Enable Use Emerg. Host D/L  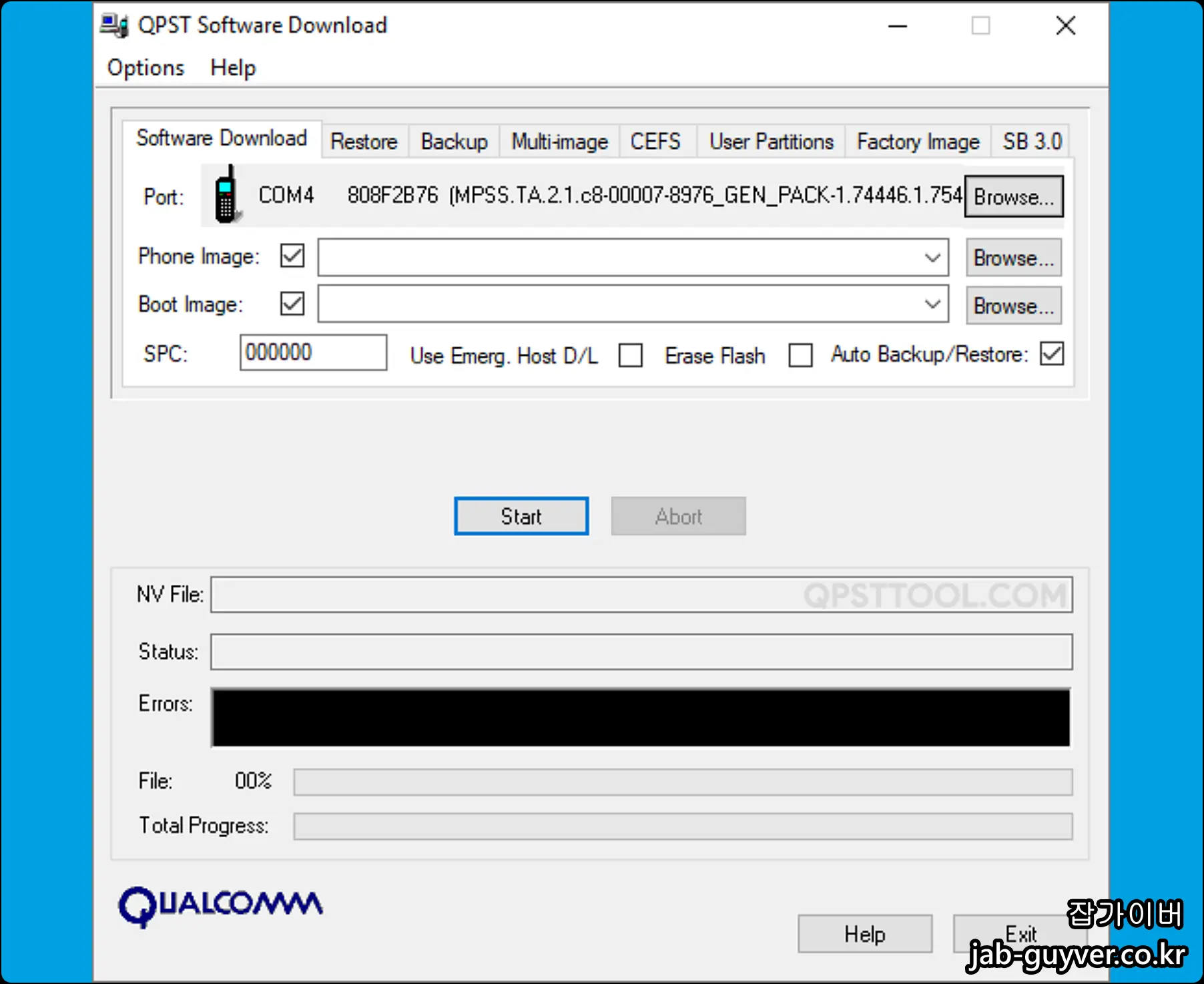point(629,356)
